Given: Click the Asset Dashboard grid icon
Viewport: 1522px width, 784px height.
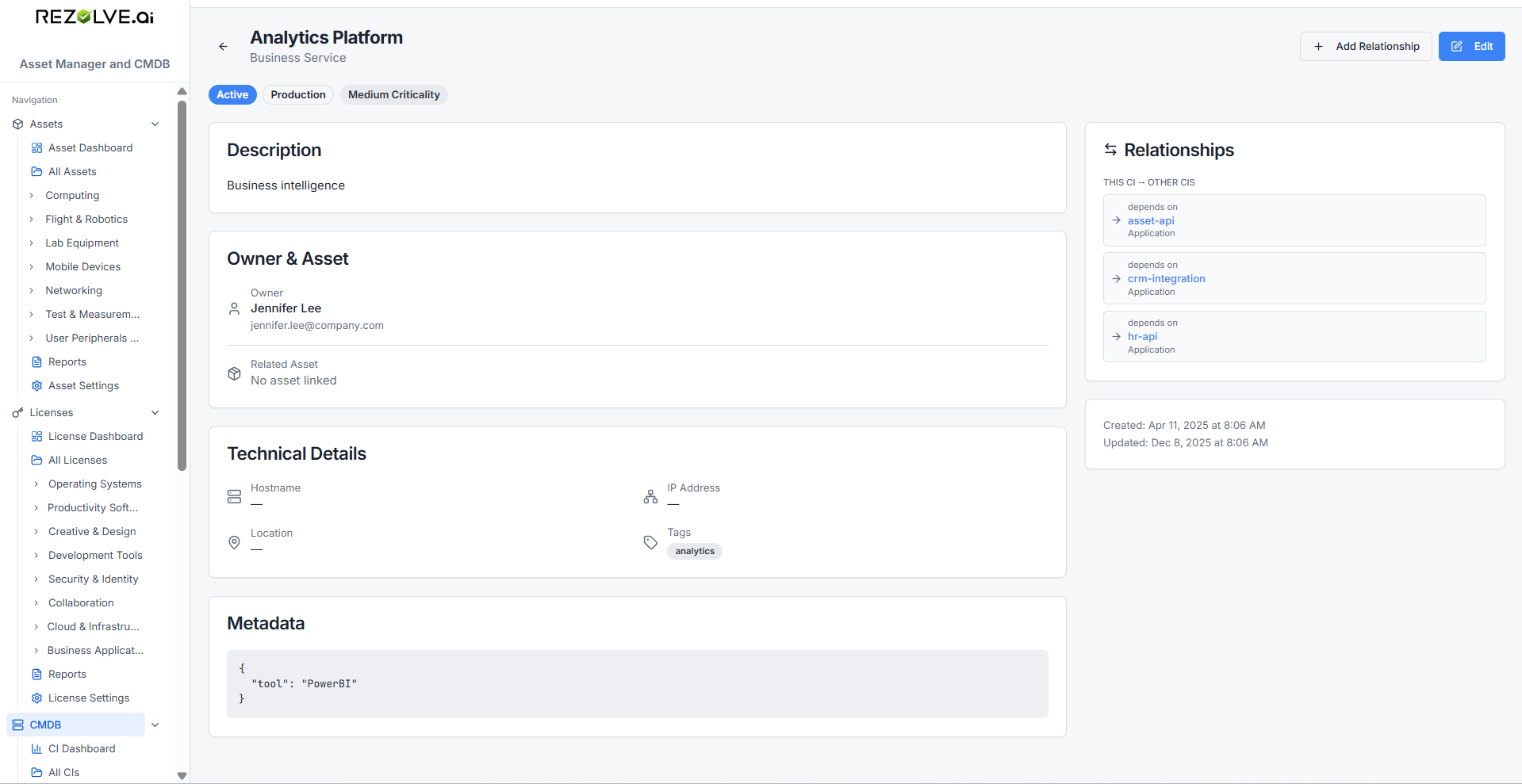Looking at the screenshot, I should pyautogui.click(x=36, y=148).
